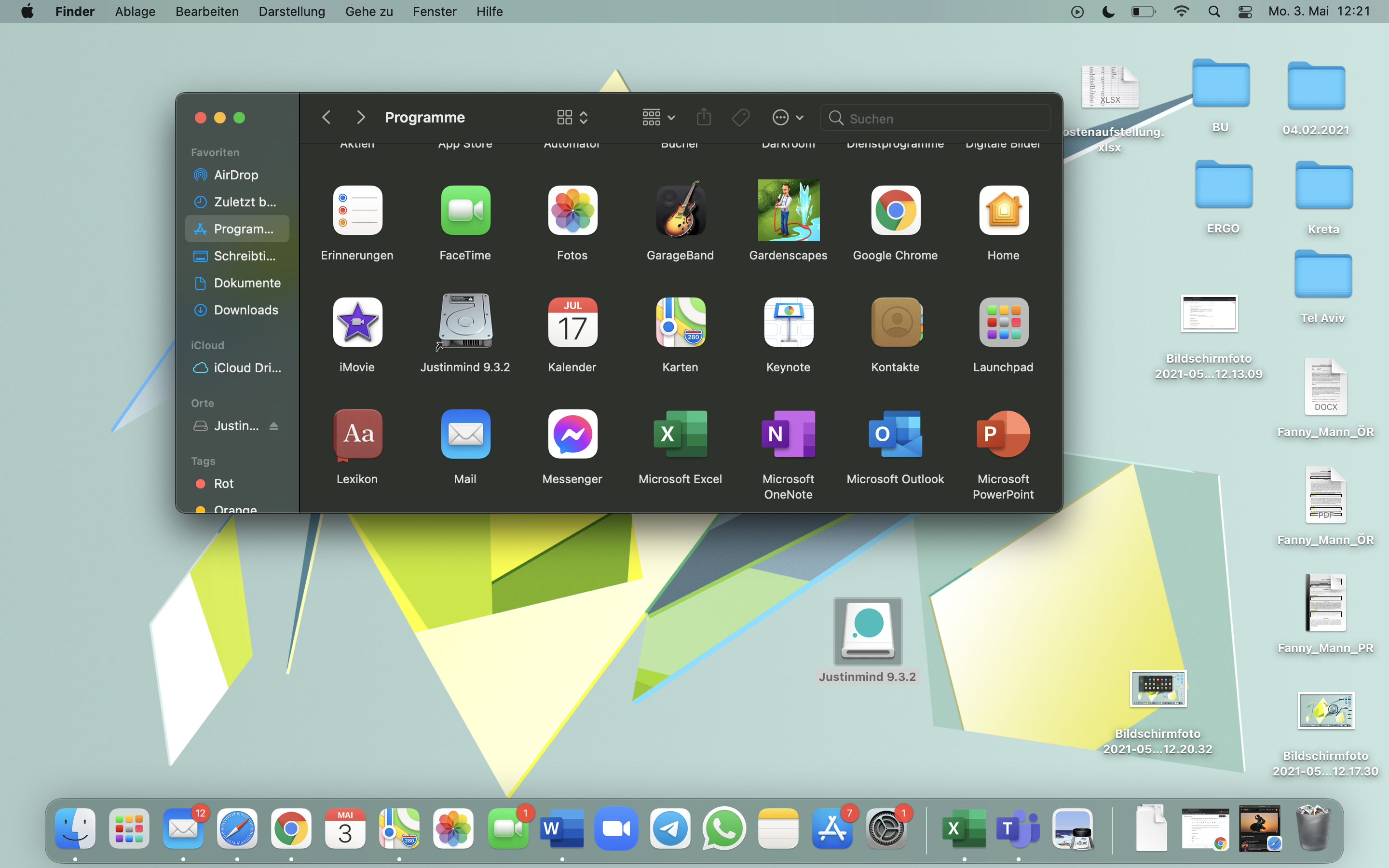Click the share toolbar icon
1389x868 pixels.
(x=704, y=118)
